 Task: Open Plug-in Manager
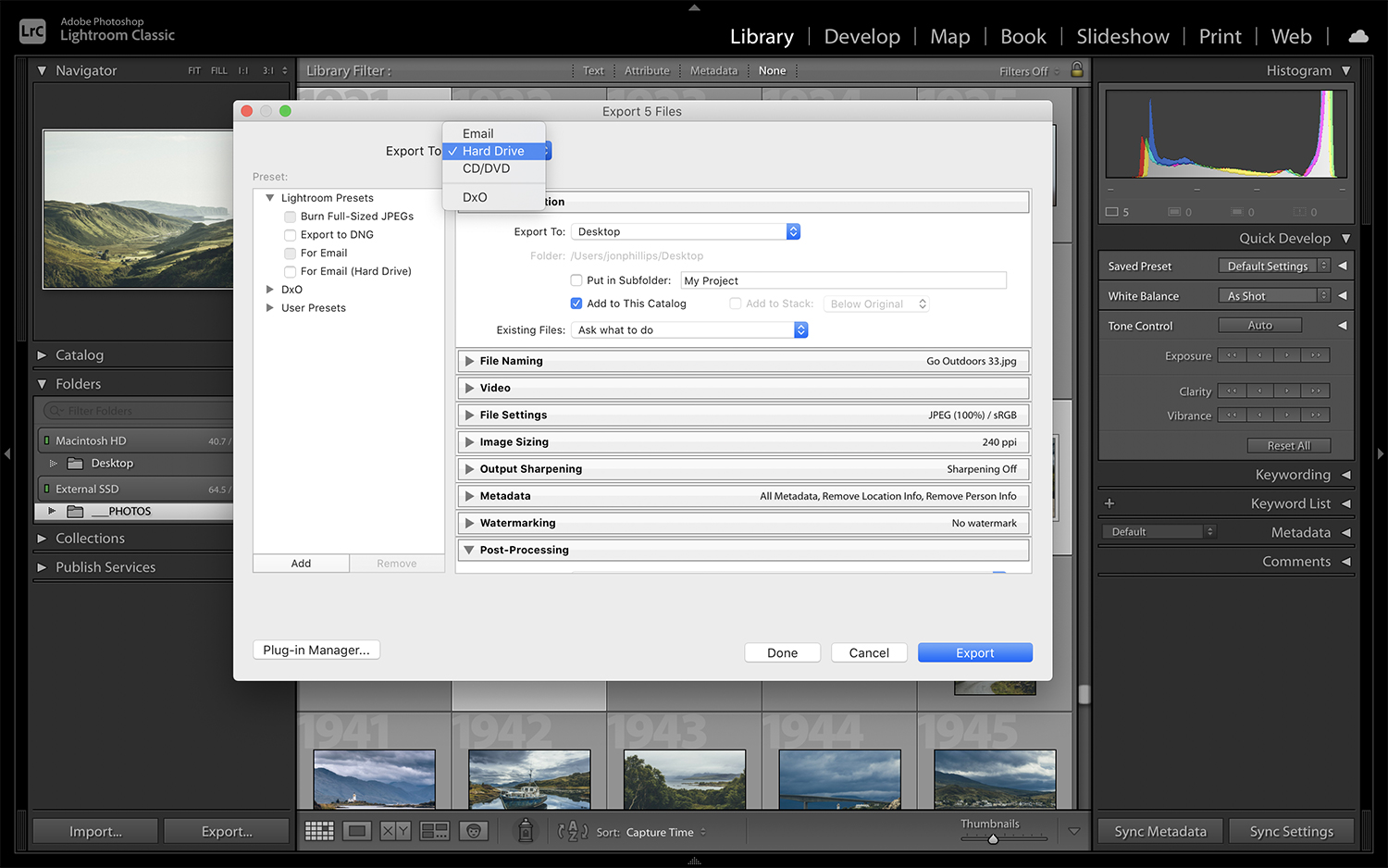[316, 650]
